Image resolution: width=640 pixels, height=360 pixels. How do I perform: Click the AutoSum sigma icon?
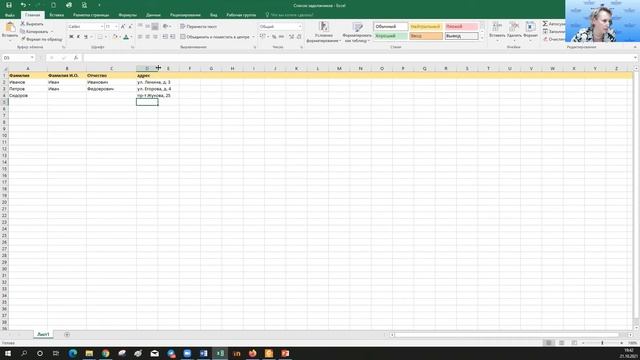click(x=545, y=24)
